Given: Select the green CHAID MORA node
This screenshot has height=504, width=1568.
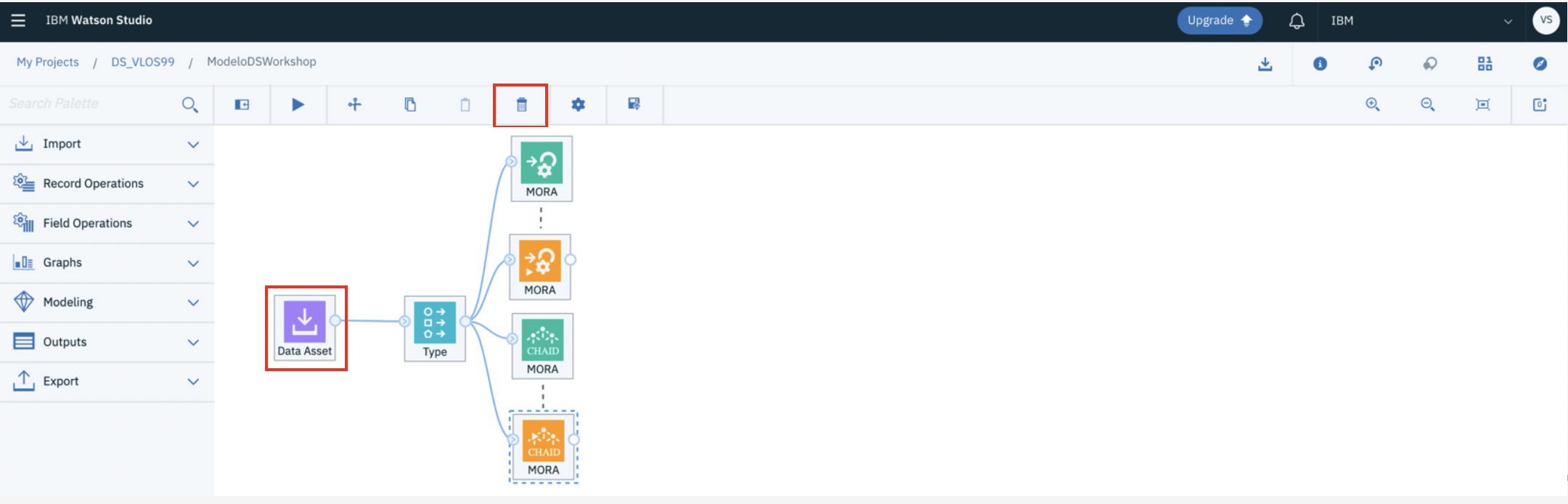Looking at the screenshot, I should pos(542,346).
